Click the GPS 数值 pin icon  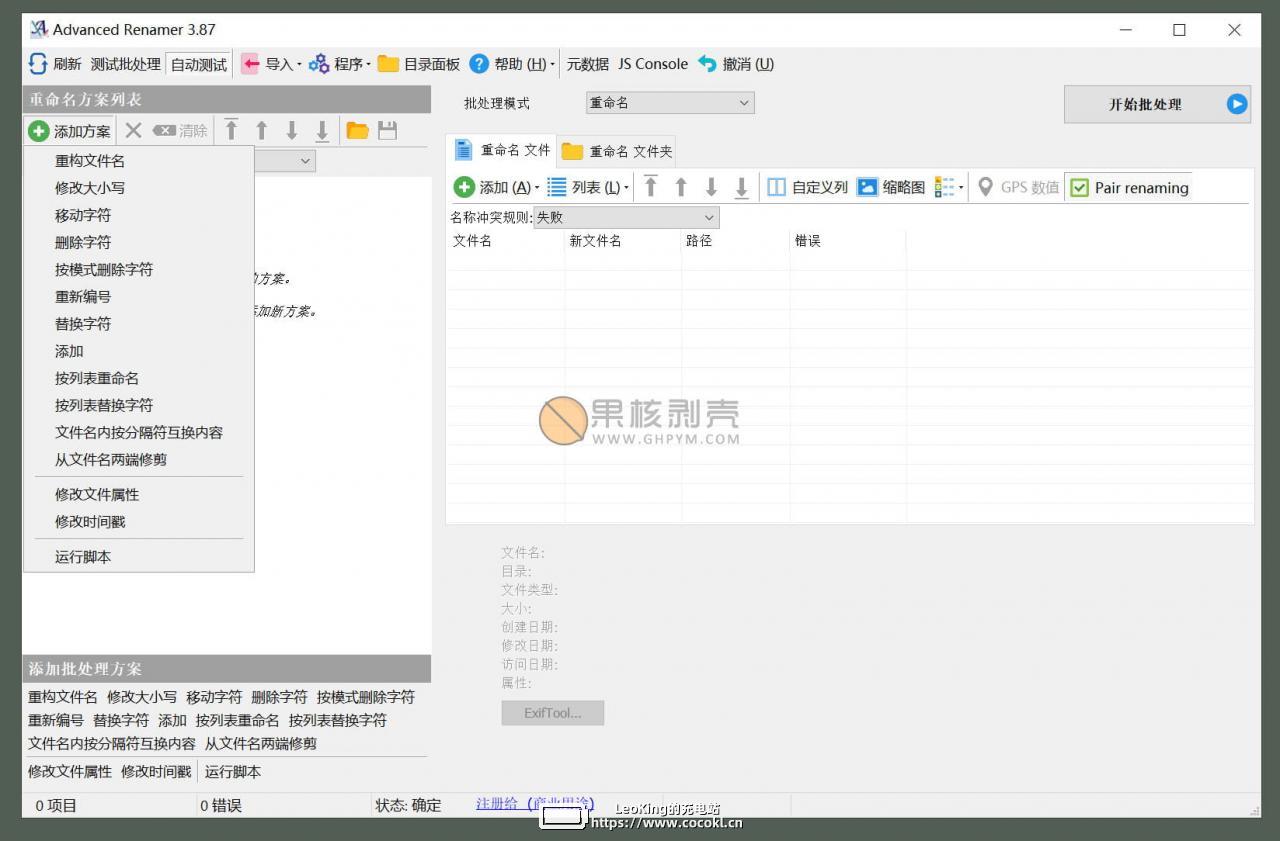pos(985,187)
